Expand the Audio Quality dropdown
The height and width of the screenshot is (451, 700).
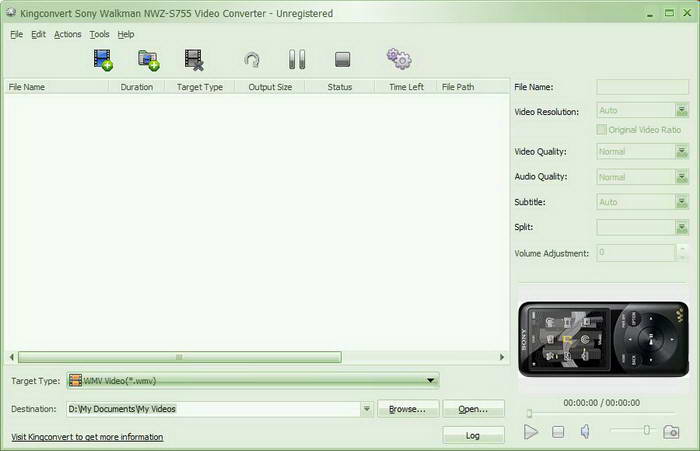click(x=682, y=177)
